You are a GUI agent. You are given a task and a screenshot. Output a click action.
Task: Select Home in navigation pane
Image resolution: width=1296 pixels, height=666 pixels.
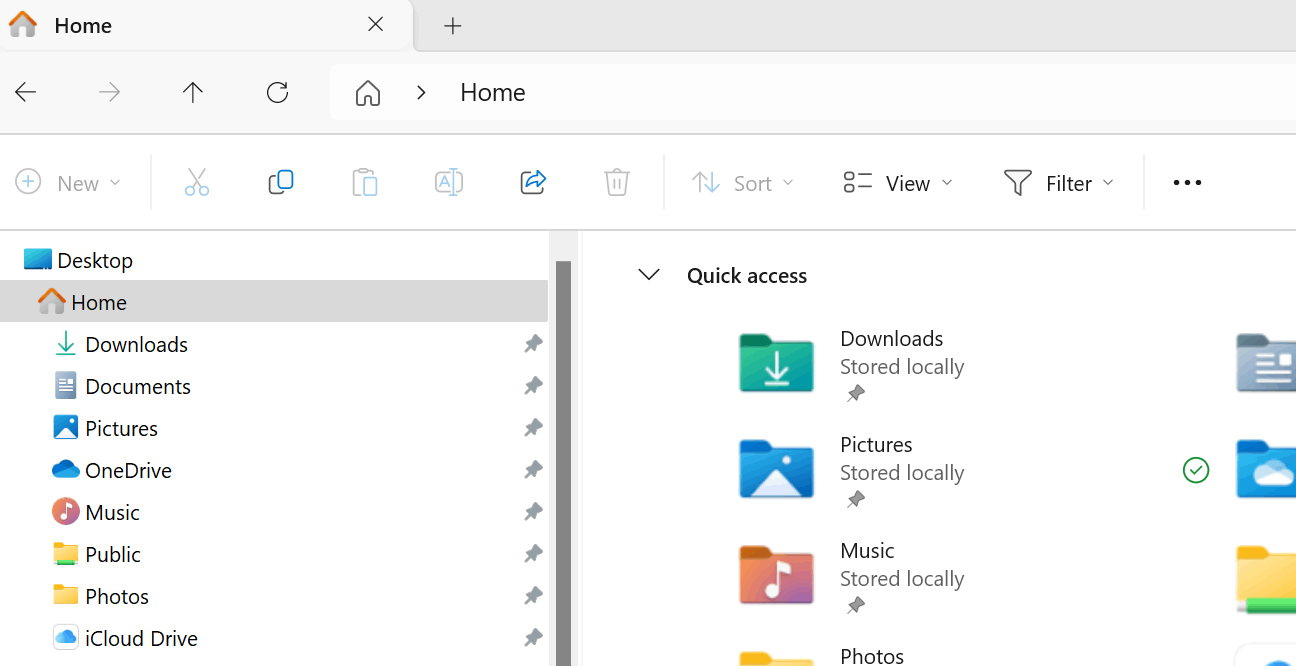point(274,302)
